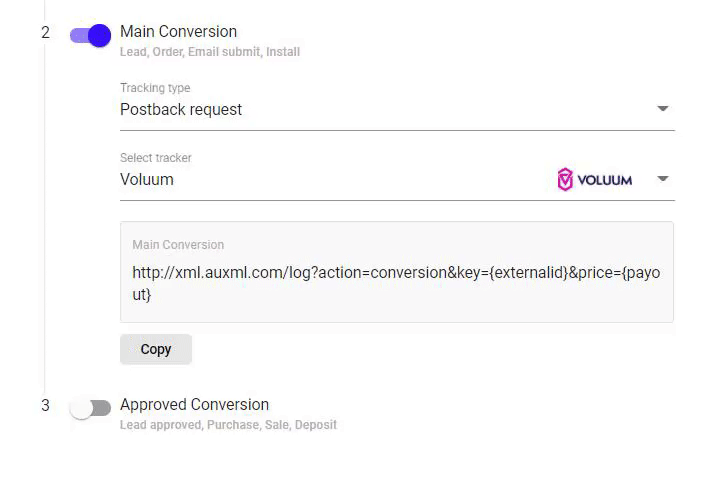708x480 pixels.
Task: Click step number 2 marker
Action: coord(45,33)
